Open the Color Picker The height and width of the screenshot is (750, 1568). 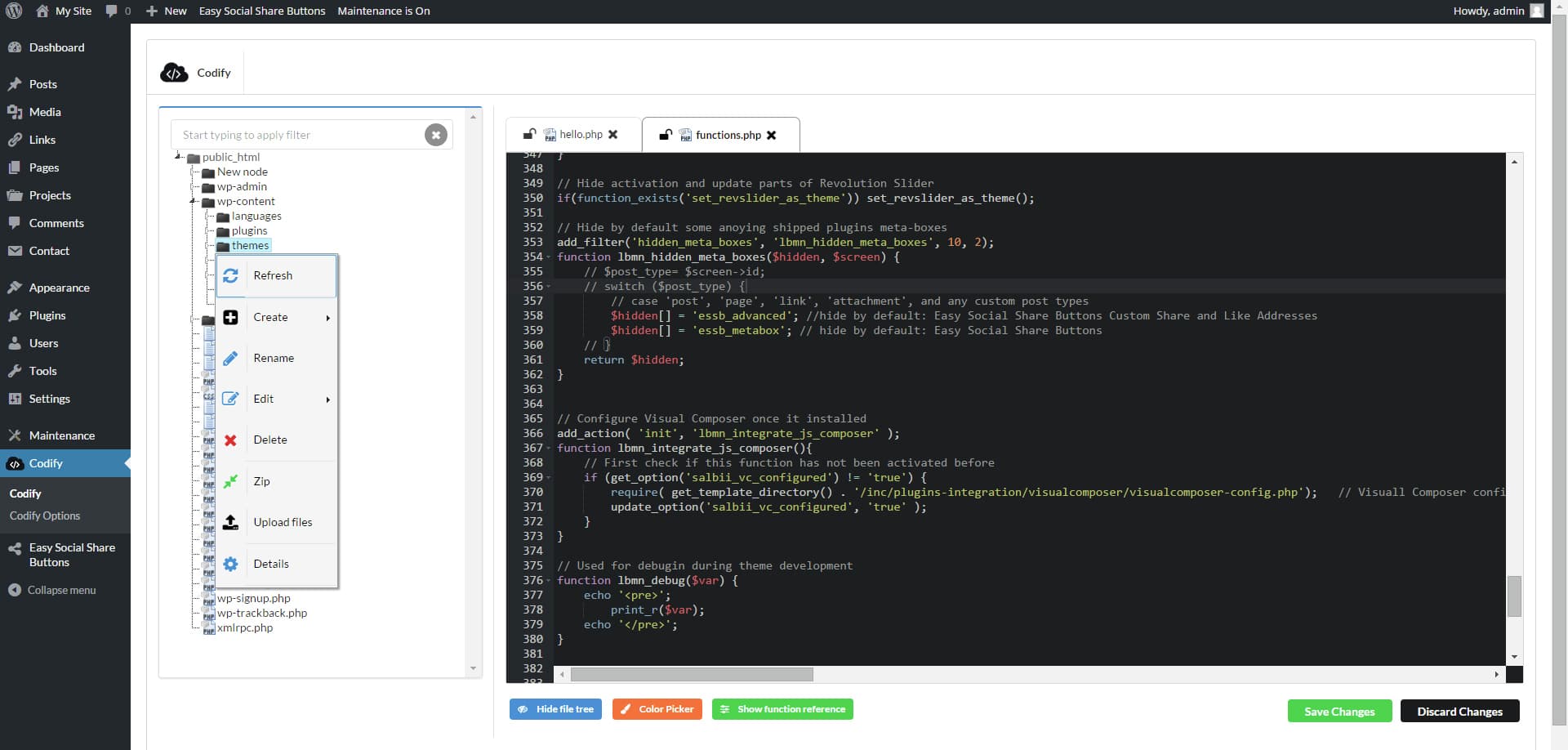[657, 709]
